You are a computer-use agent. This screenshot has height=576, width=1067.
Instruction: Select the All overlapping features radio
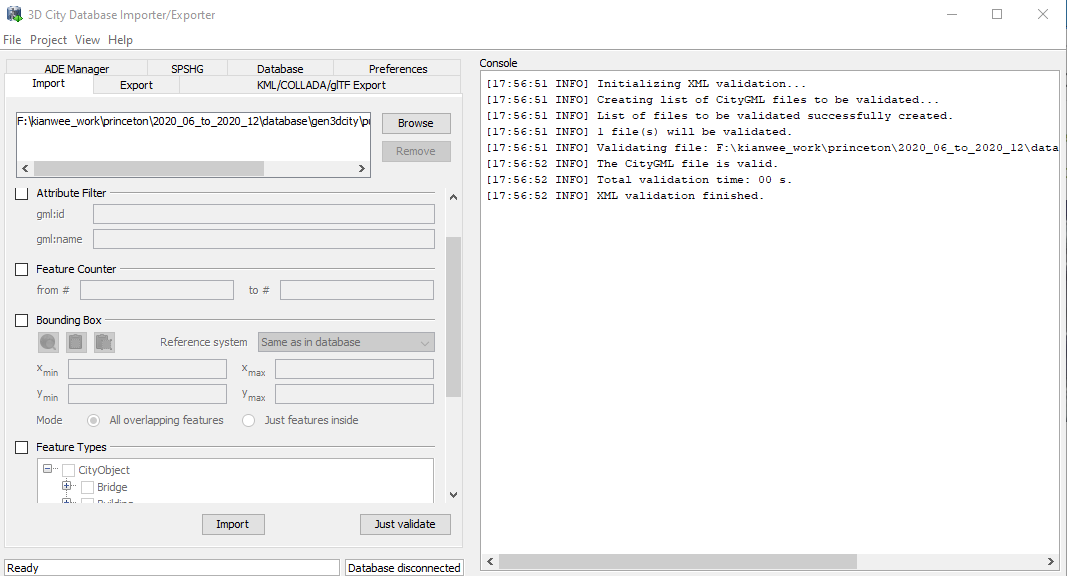point(93,421)
